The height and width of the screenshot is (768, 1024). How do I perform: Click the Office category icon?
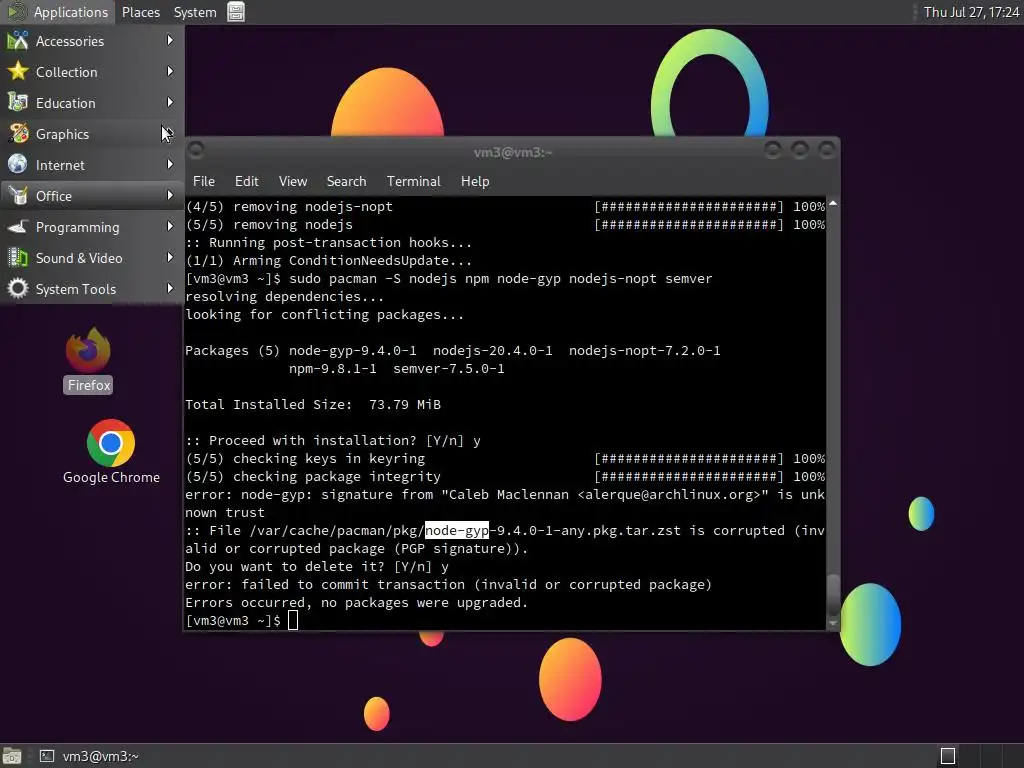tap(18, 195)
